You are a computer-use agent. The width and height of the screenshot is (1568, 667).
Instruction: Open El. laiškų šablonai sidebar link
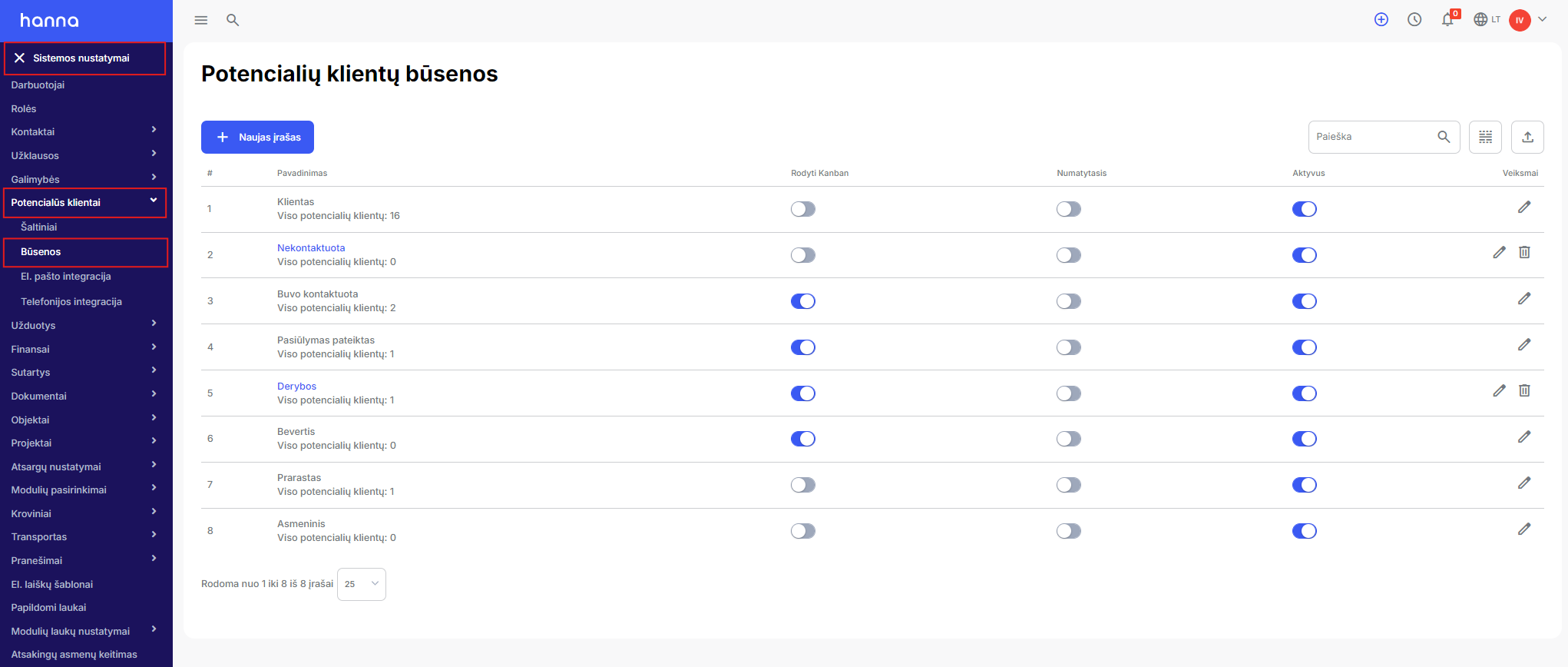[x=52, y=585]
